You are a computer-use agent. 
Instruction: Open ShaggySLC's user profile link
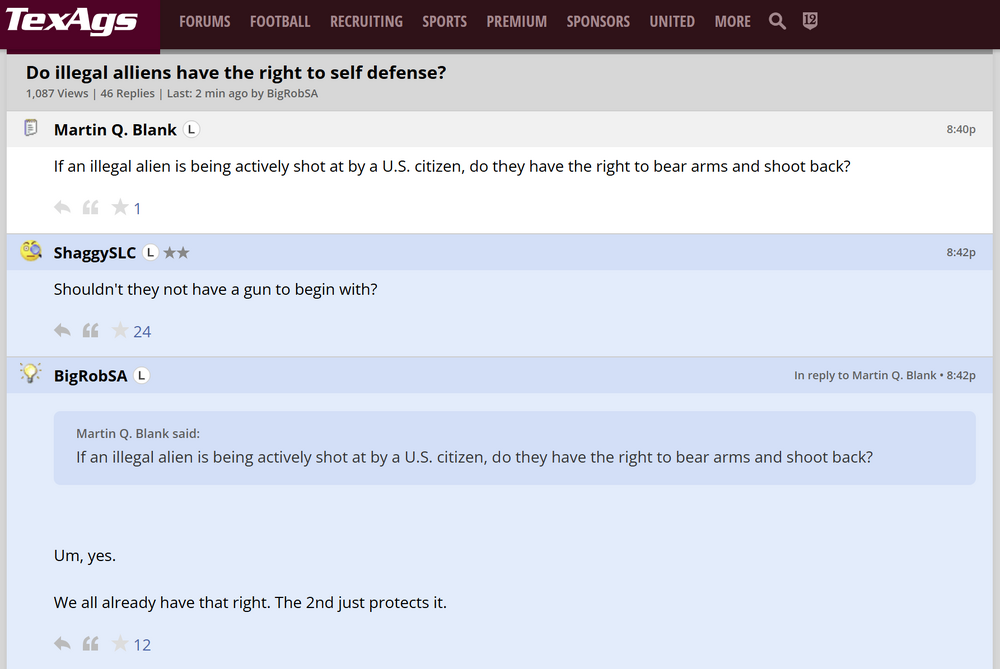pyautogui.click(x=95, y=253)
